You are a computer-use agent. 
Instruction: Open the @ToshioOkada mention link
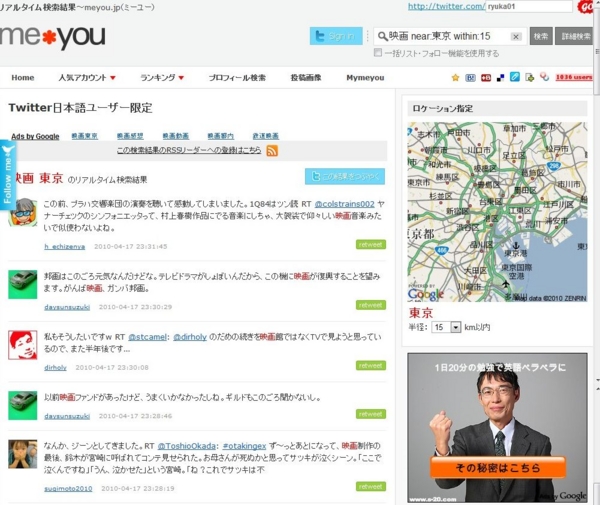[x=186, y=446]
